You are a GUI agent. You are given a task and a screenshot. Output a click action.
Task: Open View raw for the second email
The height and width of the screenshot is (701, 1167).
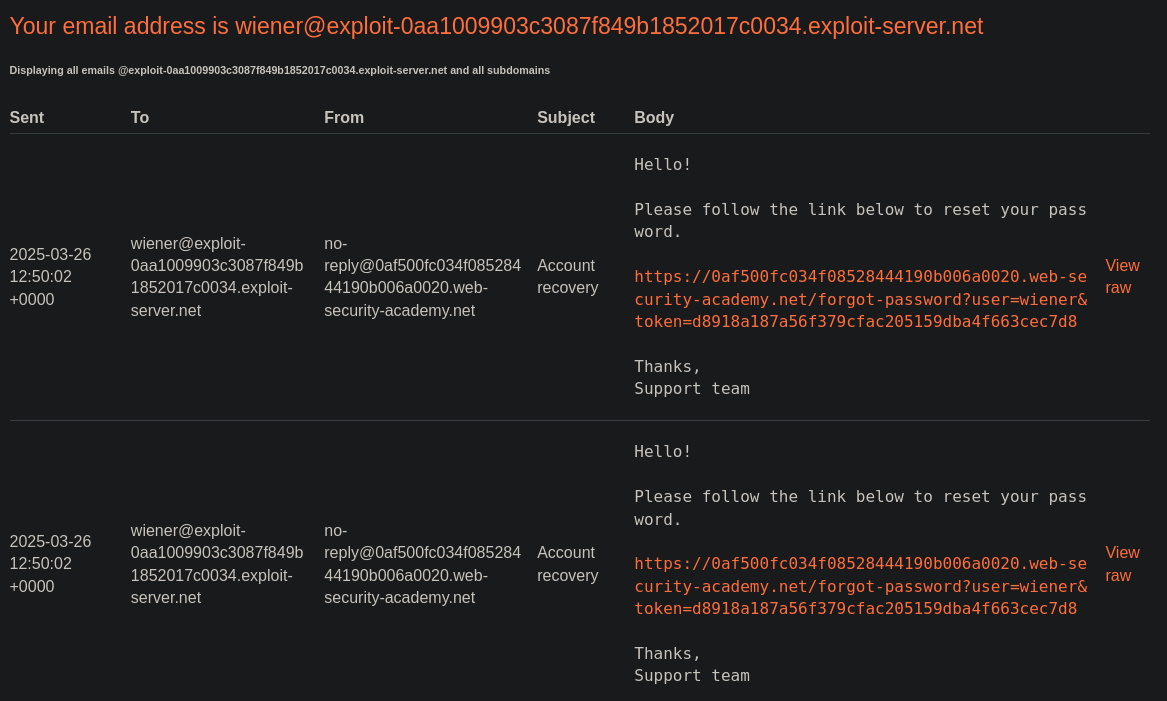click(x=1122, y=564)
